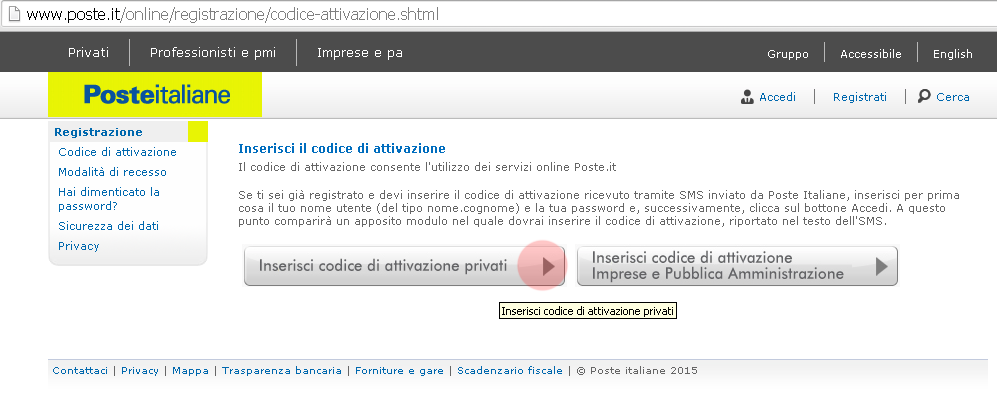
Task: Open Privacy link in footer
Action: click(140, 371)
